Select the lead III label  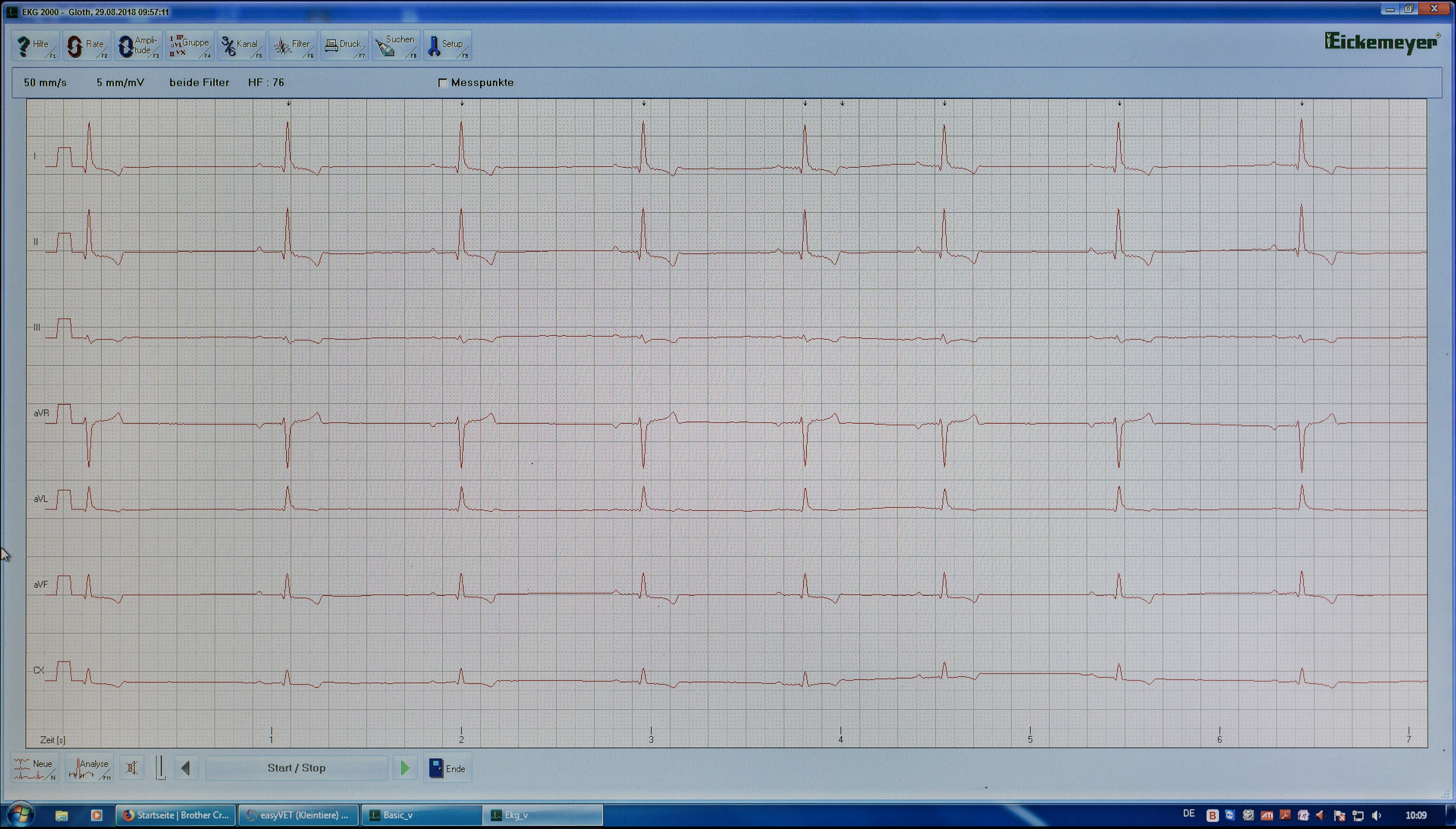point(37,327)
